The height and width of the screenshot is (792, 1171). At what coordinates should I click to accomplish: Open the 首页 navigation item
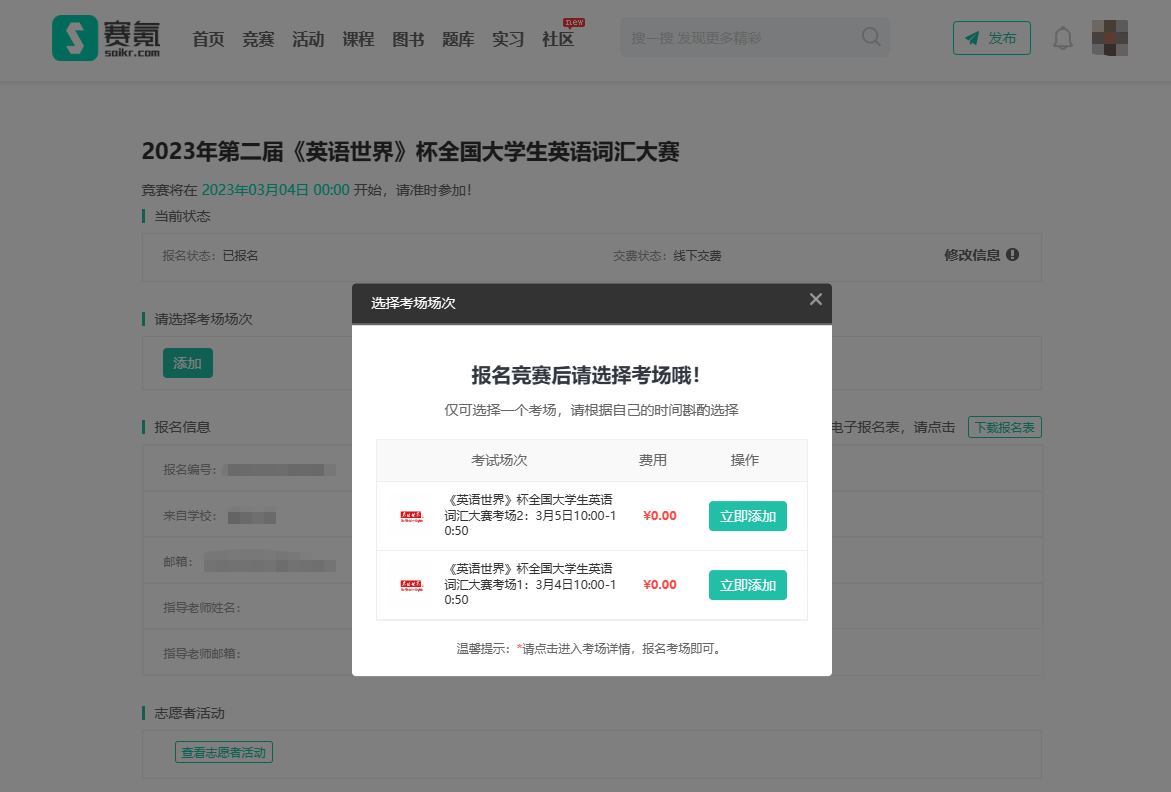tap(208, 39)
